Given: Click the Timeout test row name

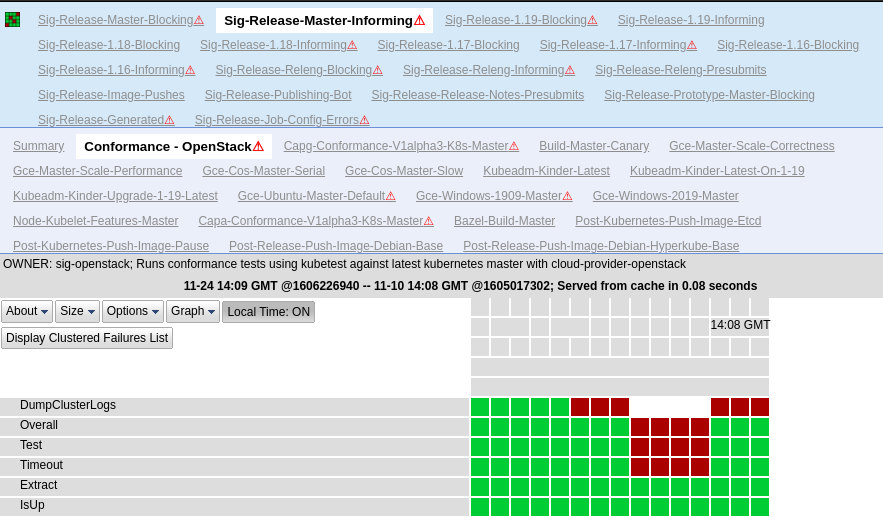Looking at the screenshot, I should 41,465.
